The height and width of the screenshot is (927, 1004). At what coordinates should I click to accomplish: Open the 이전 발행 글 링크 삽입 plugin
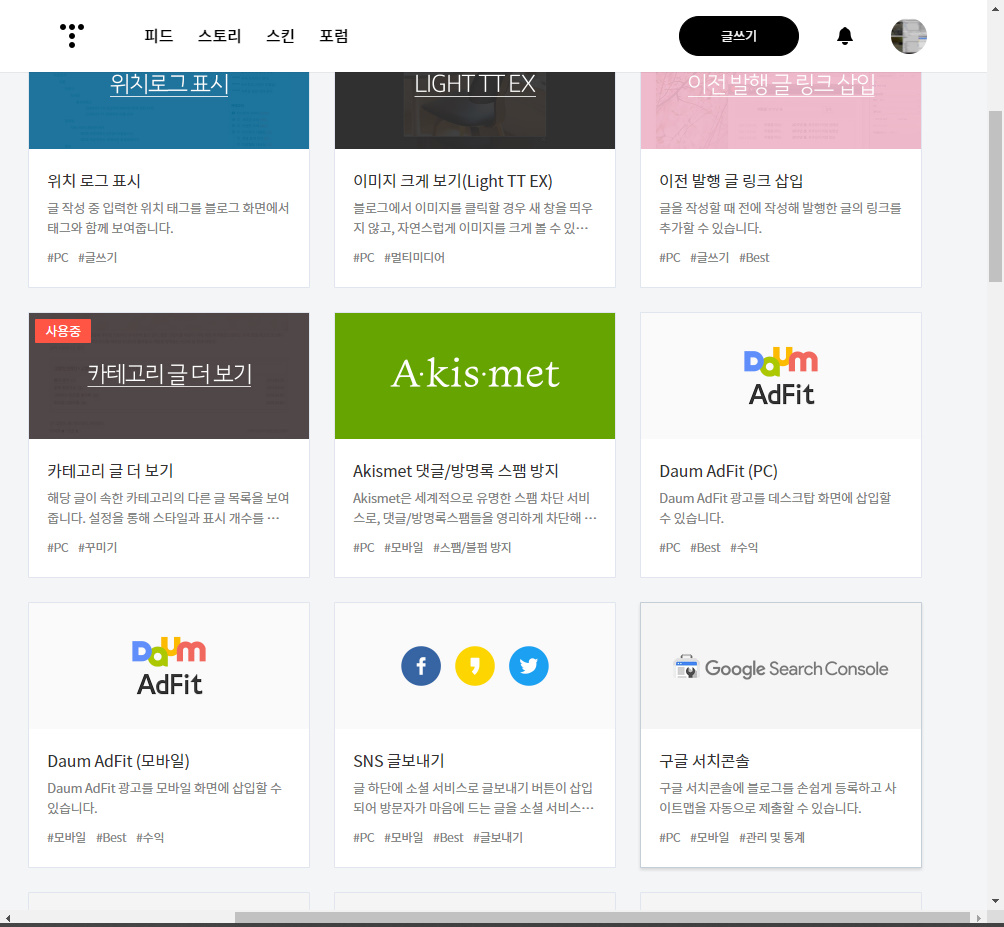click(731, 181)
